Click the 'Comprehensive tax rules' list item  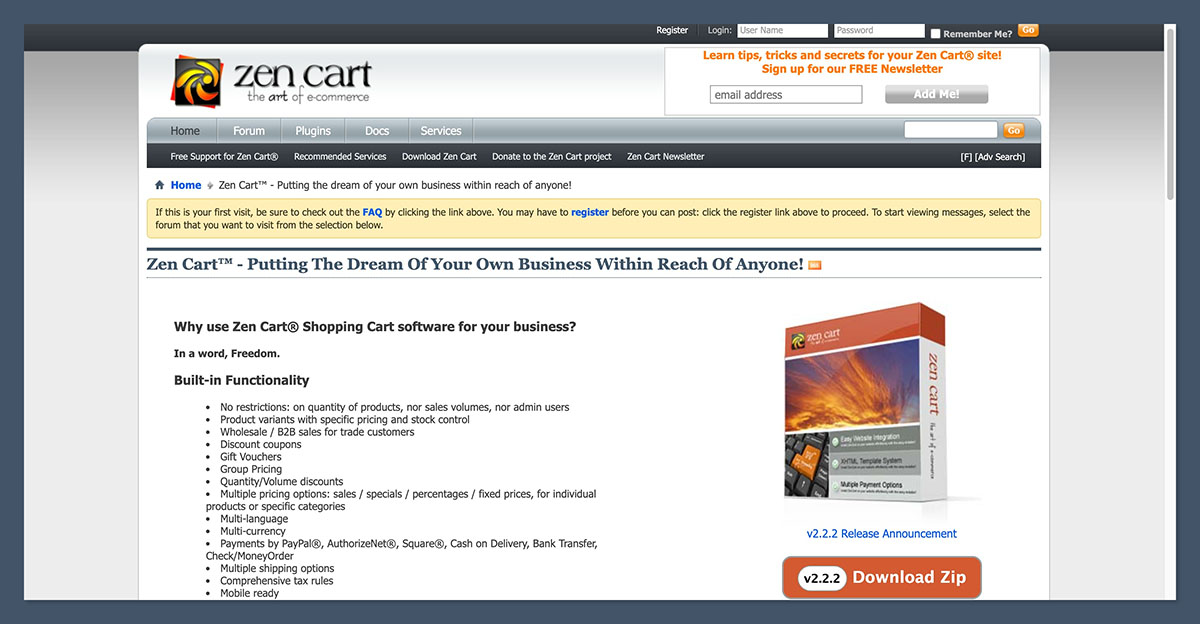tap(277, 581)
